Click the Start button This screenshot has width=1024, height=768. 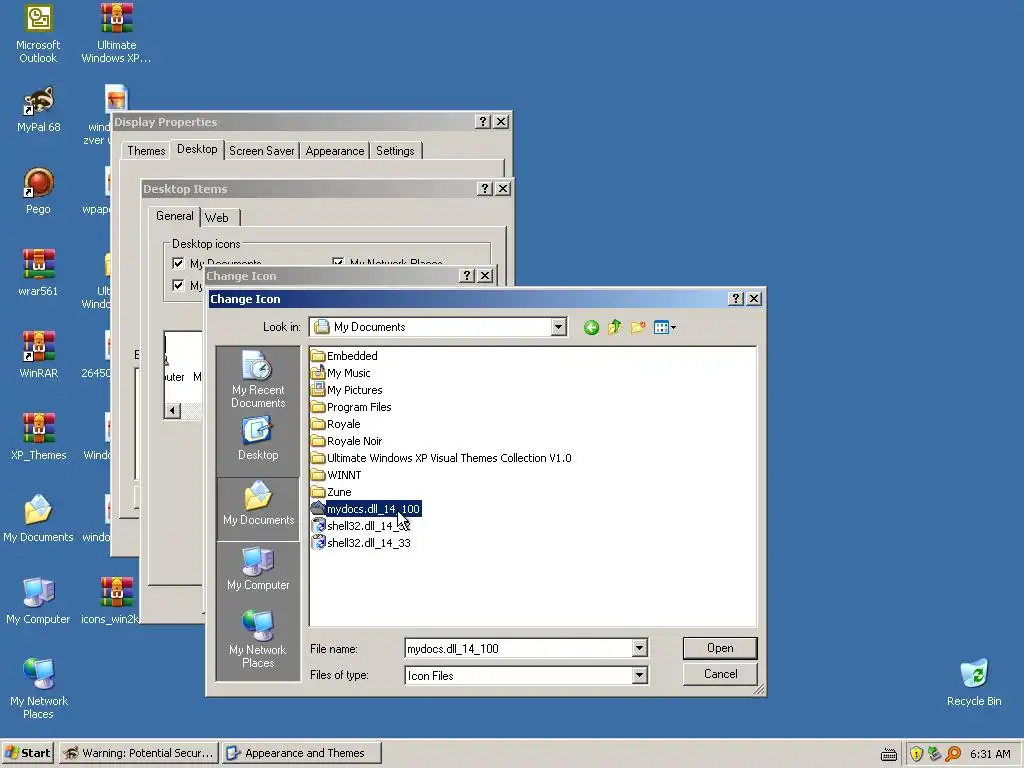pos(28,753)
